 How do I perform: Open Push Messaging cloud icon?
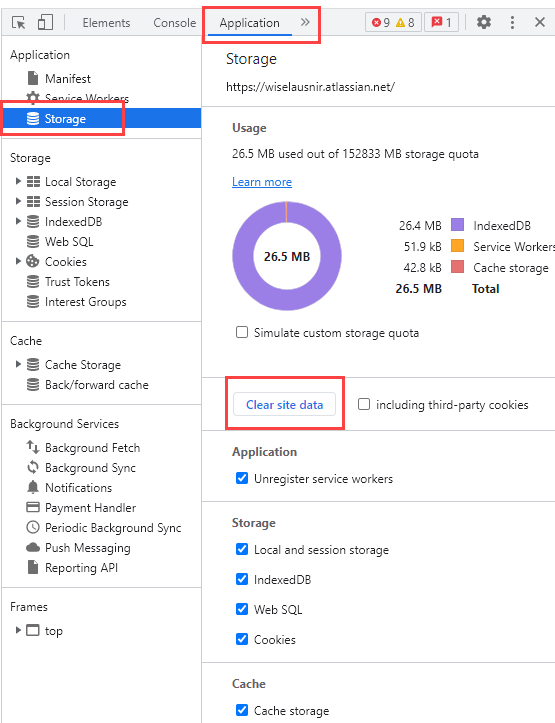coord(33,547)
